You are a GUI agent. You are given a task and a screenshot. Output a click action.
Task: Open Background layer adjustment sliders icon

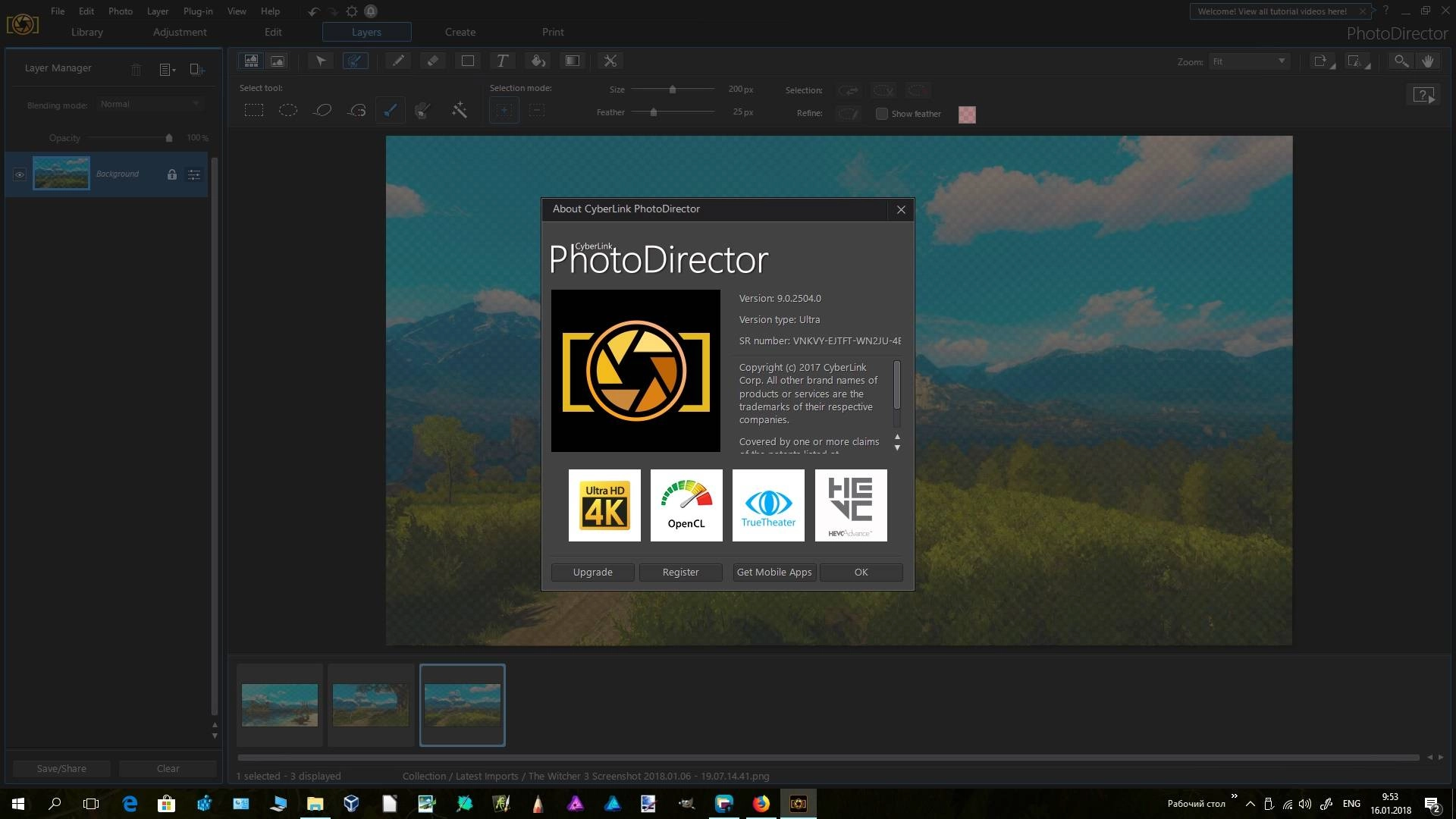(194, 174)
